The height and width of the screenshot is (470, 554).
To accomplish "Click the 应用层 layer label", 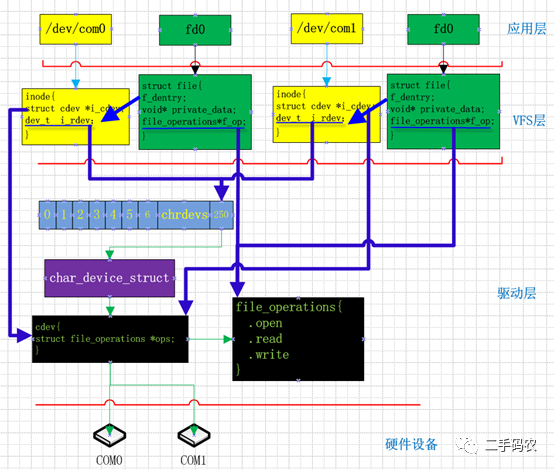I will 526,29.
